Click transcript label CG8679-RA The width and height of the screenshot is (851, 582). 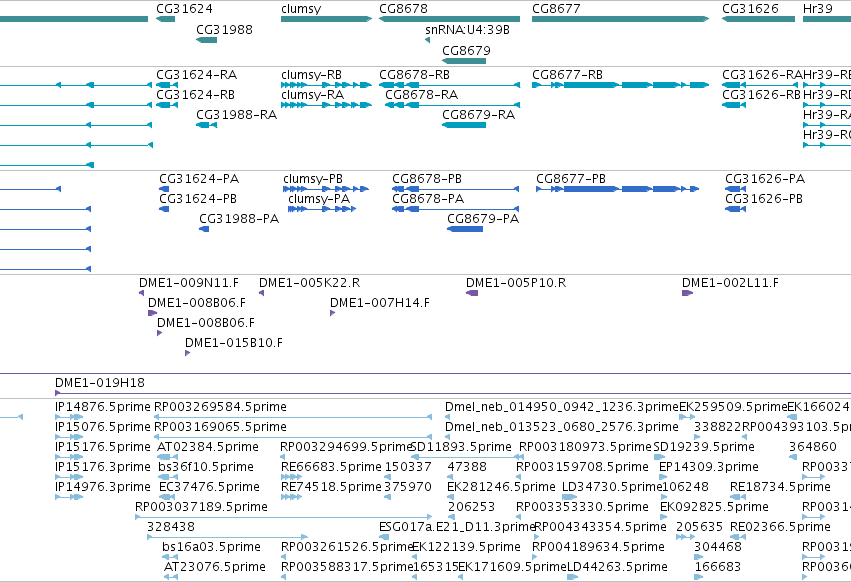(479, 115)
